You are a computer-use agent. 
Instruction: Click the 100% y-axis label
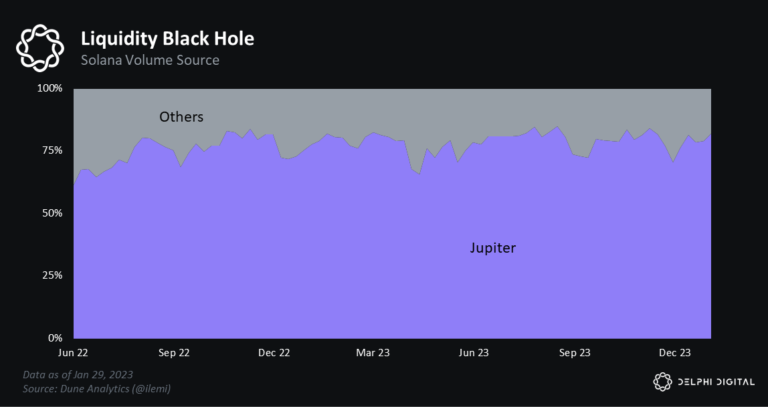click(49, 89)
